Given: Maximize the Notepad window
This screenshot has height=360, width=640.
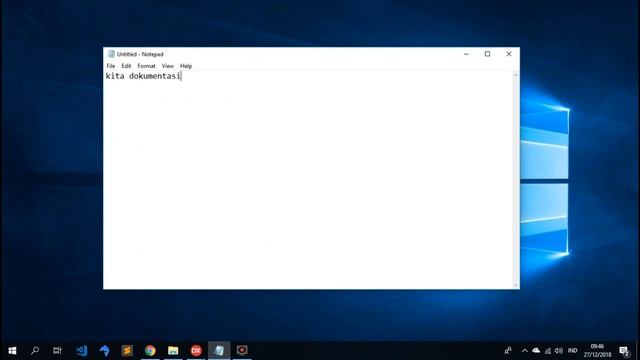Looking at the screenshot, I should (487, 54).
